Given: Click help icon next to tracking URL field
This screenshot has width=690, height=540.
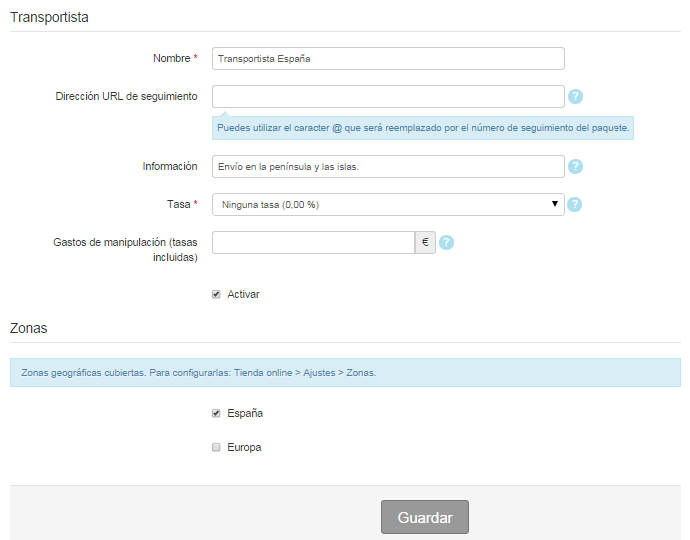Looking at the screenshot, I should click(x=575, y=96).
